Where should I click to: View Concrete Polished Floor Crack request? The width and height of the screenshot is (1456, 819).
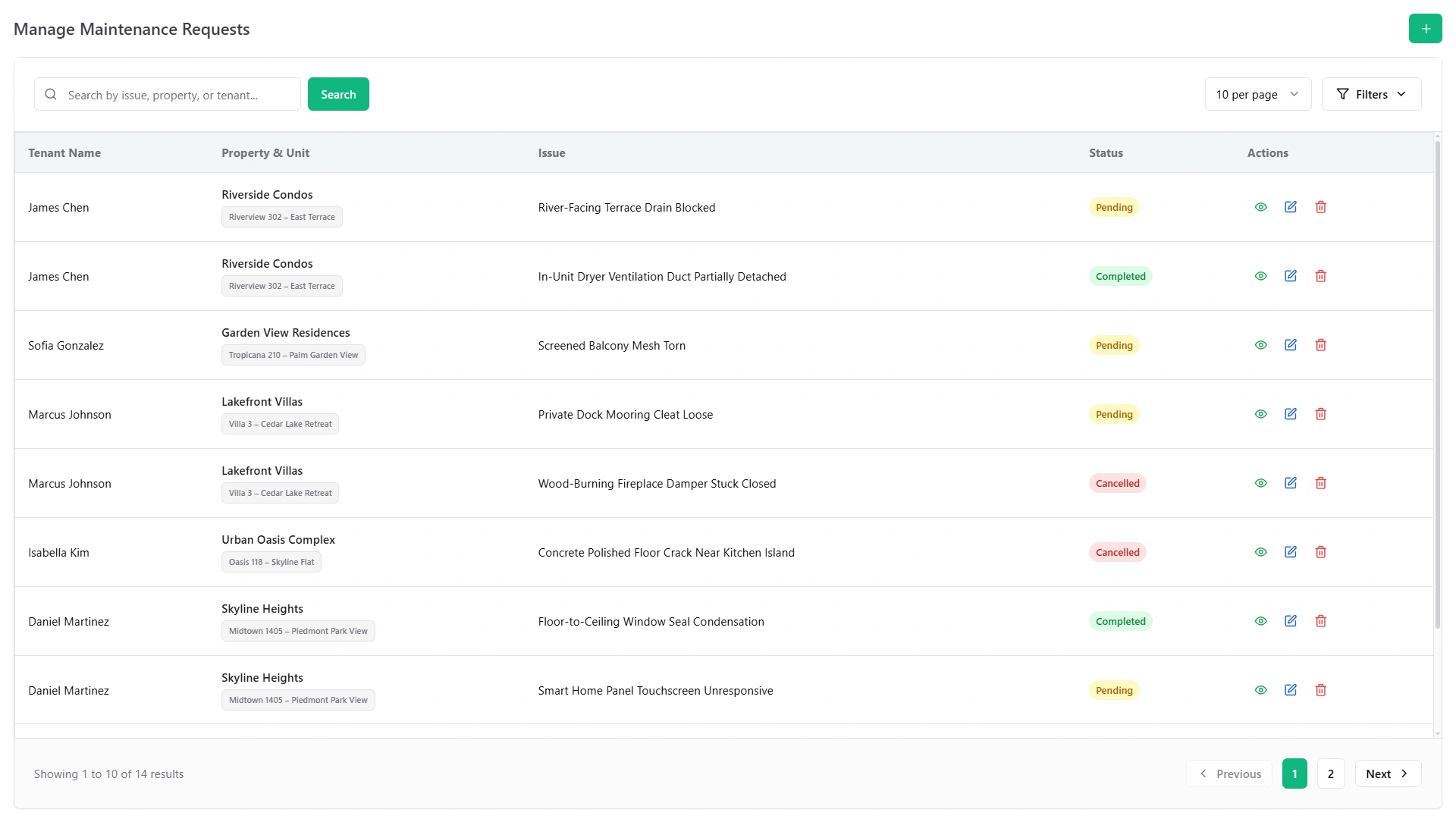tap(1260, 552)
